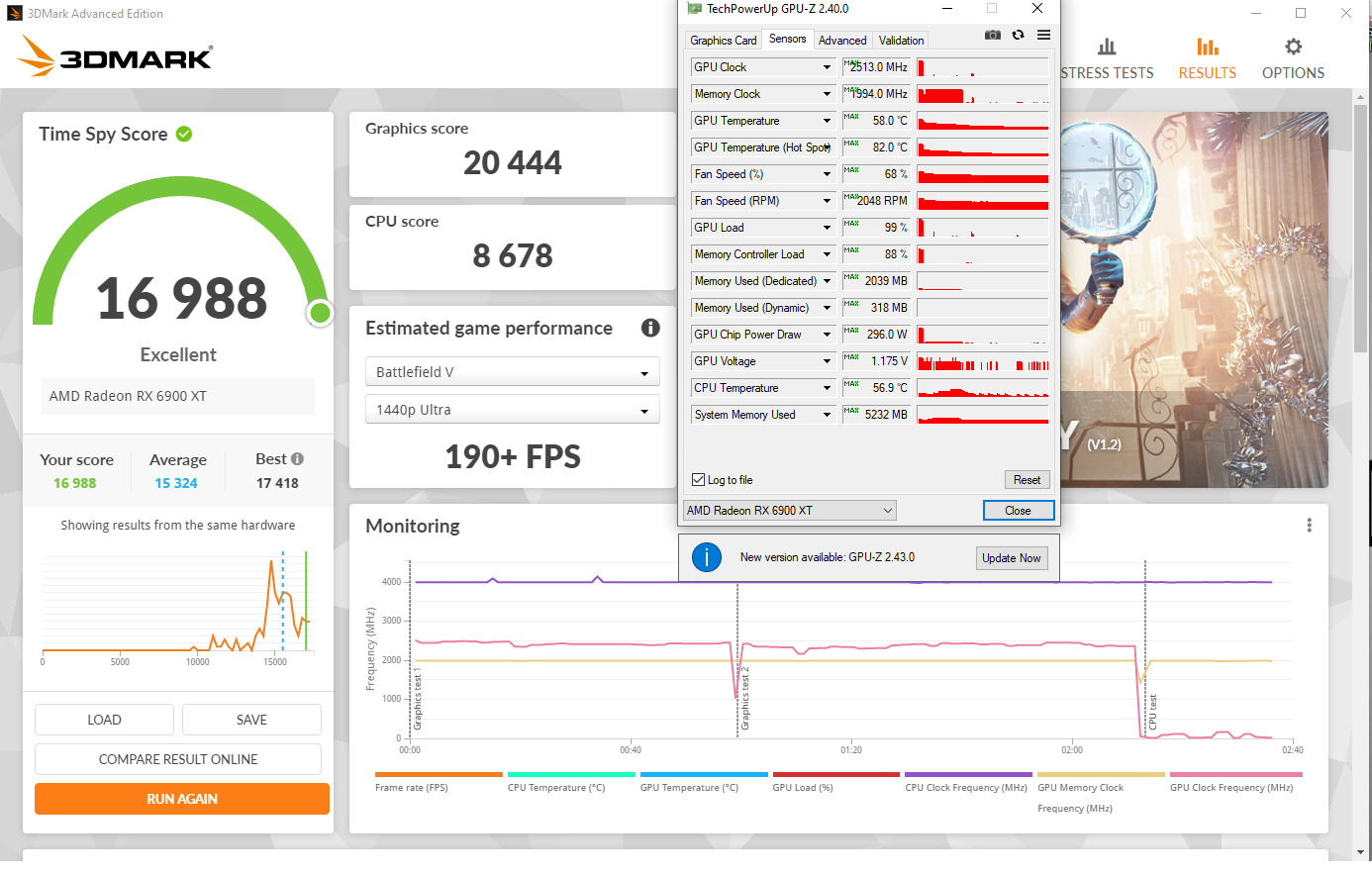Expand the GPU Voltage sensor dropdown
Viewport: 1372px width, 876px height.
coord(827,361)
